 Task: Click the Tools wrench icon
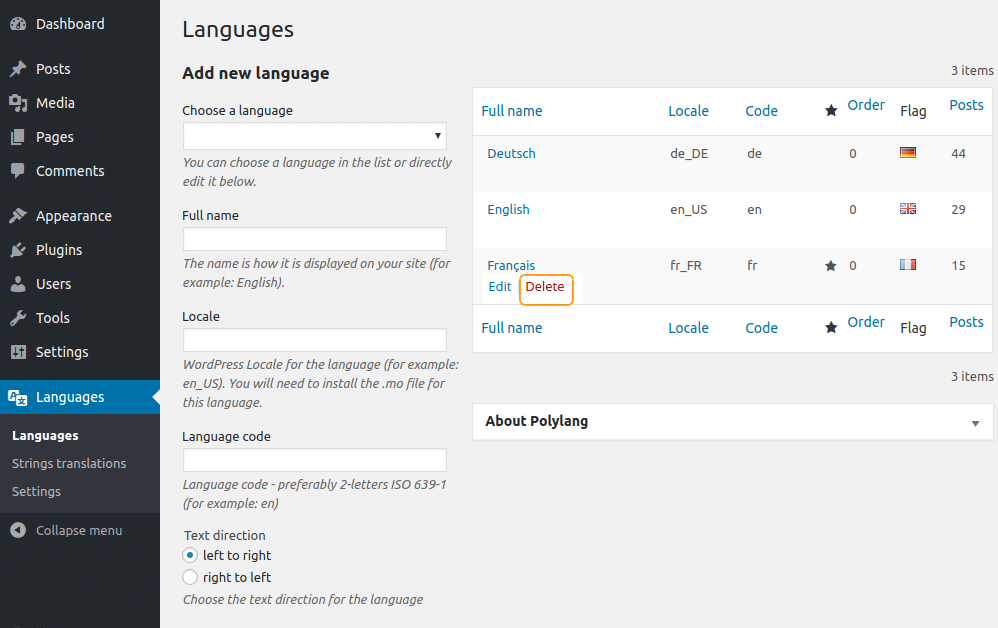18,317
